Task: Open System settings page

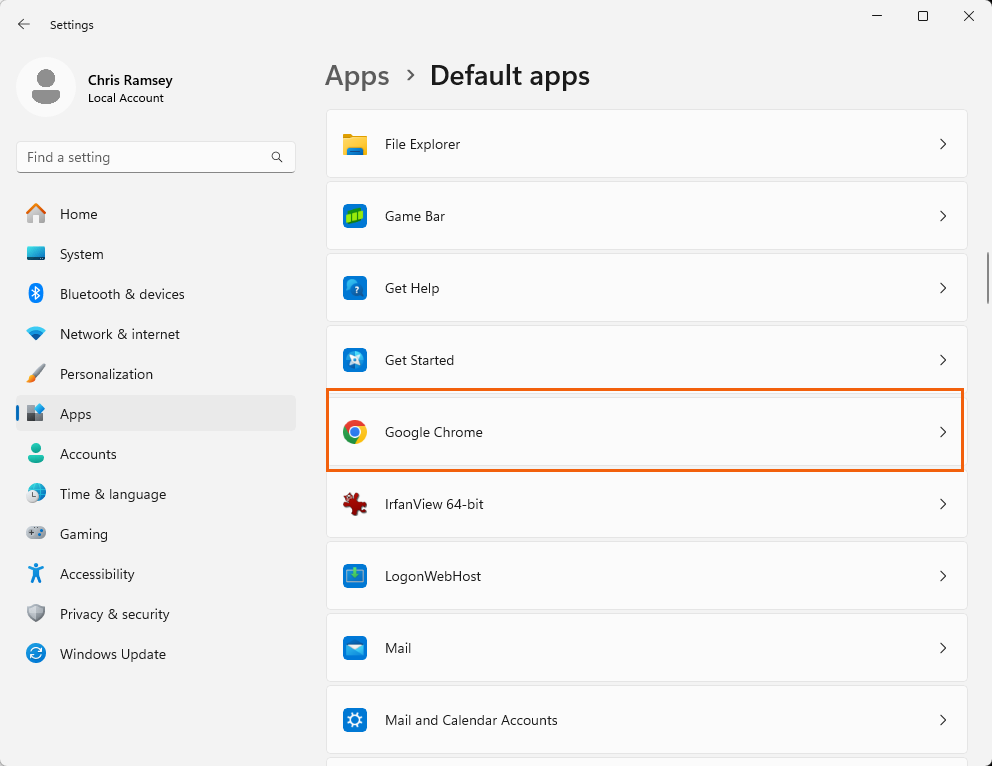Action: click(156, 254)
